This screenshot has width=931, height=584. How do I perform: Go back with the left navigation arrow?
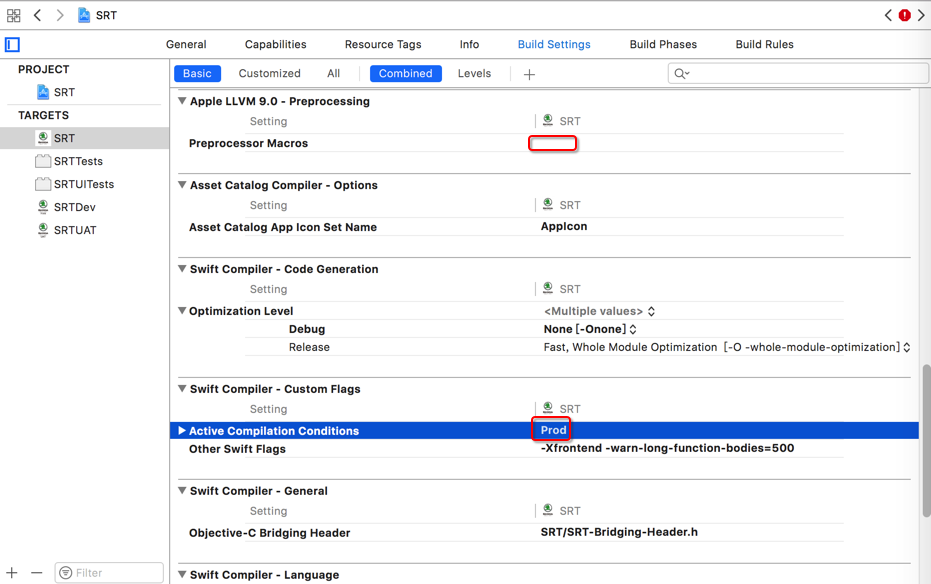[x=38, y=15]
